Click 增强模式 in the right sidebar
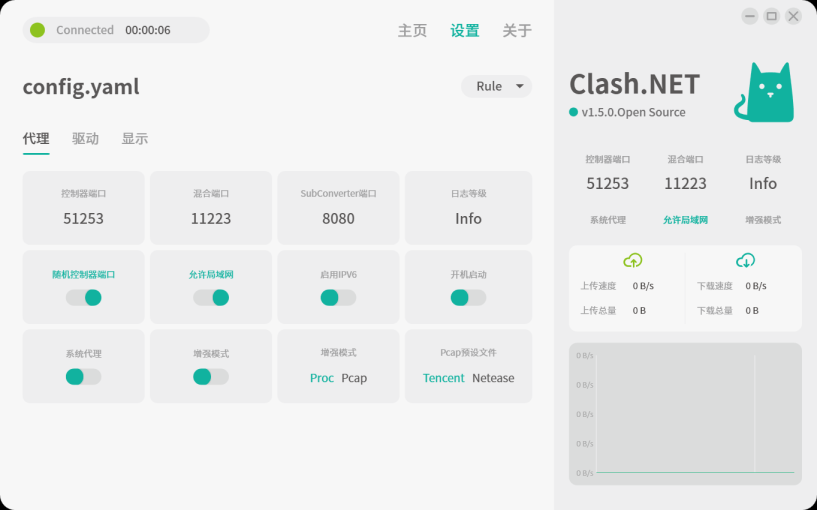Viewport: 817px width, 510px height. (763, 220)
